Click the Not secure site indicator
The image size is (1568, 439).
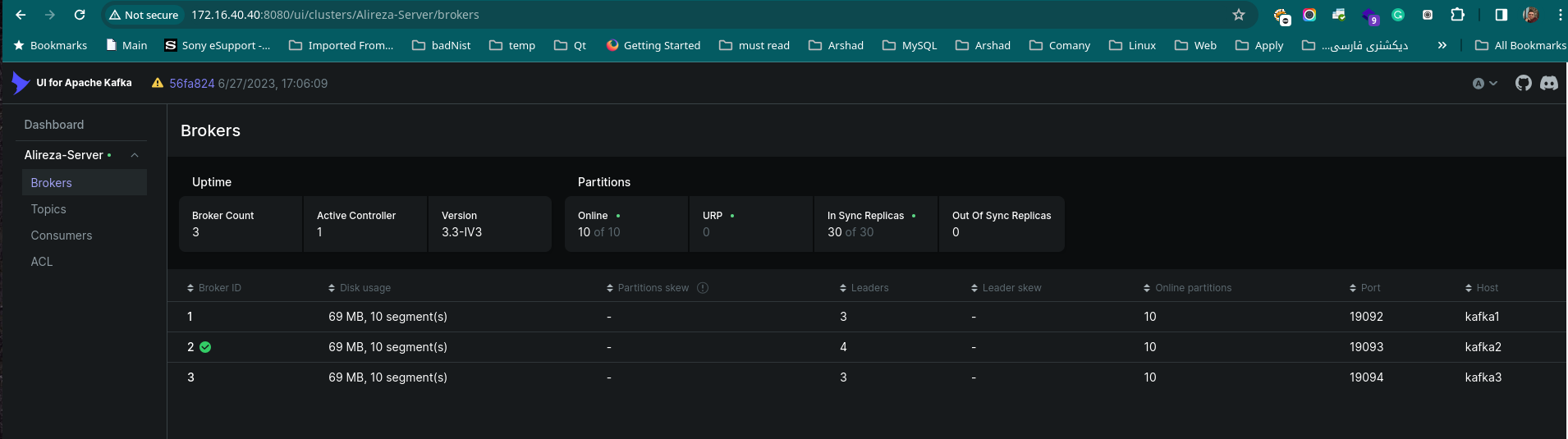pos(144,15)
